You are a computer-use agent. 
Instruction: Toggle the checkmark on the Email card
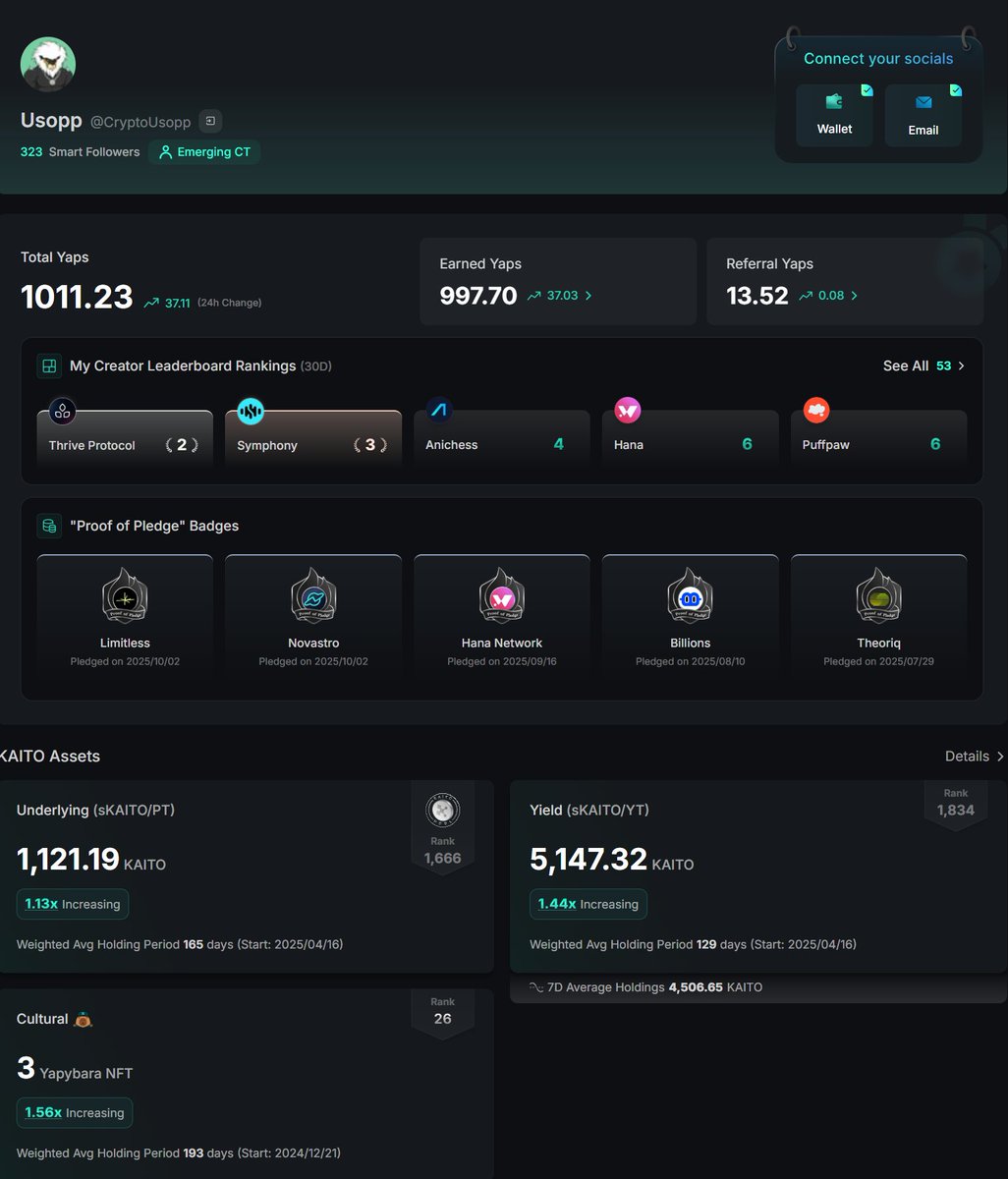pyautogui.click(x=956, y=90)
